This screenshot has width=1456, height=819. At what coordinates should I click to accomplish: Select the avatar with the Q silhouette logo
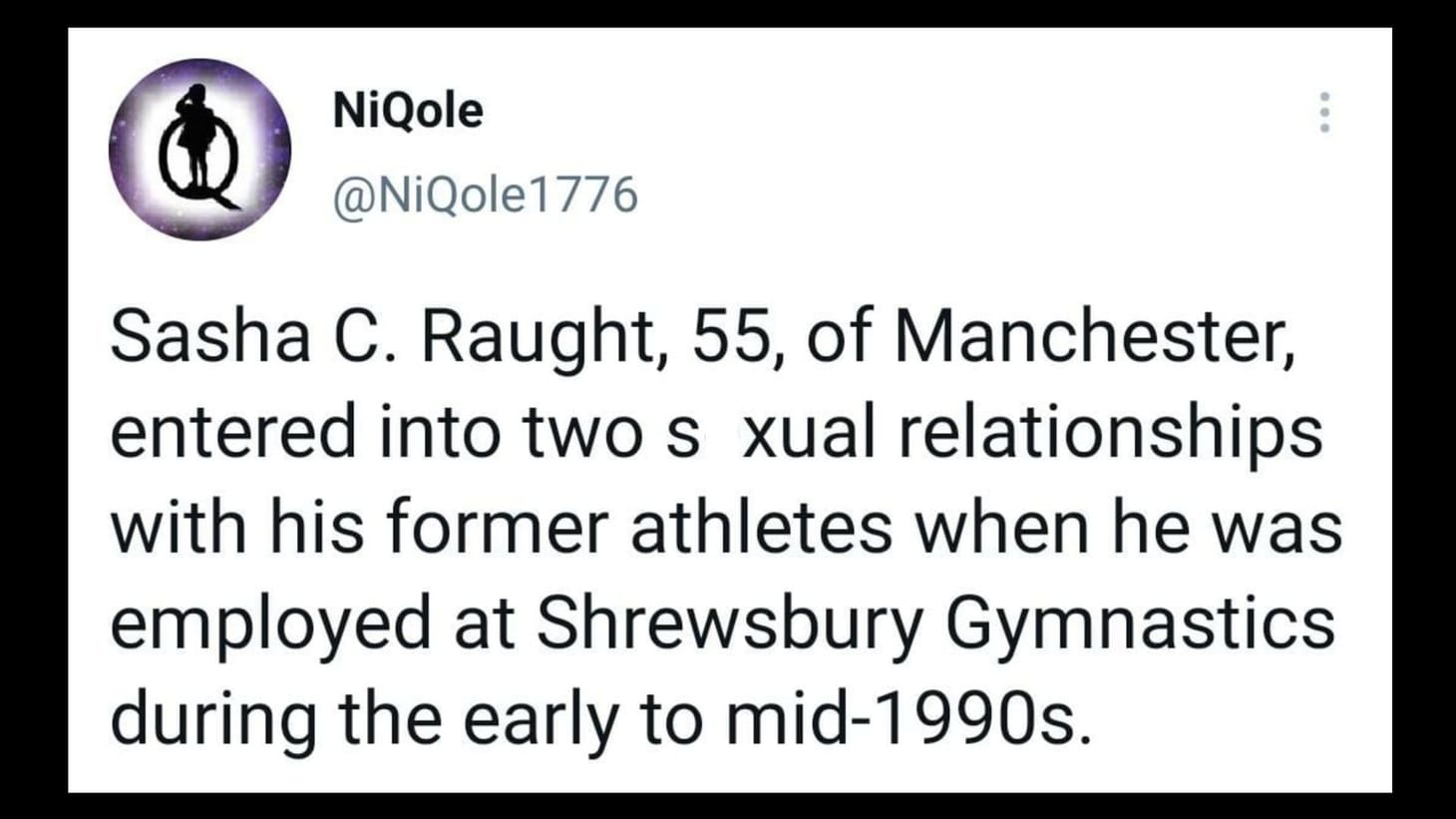199,150
